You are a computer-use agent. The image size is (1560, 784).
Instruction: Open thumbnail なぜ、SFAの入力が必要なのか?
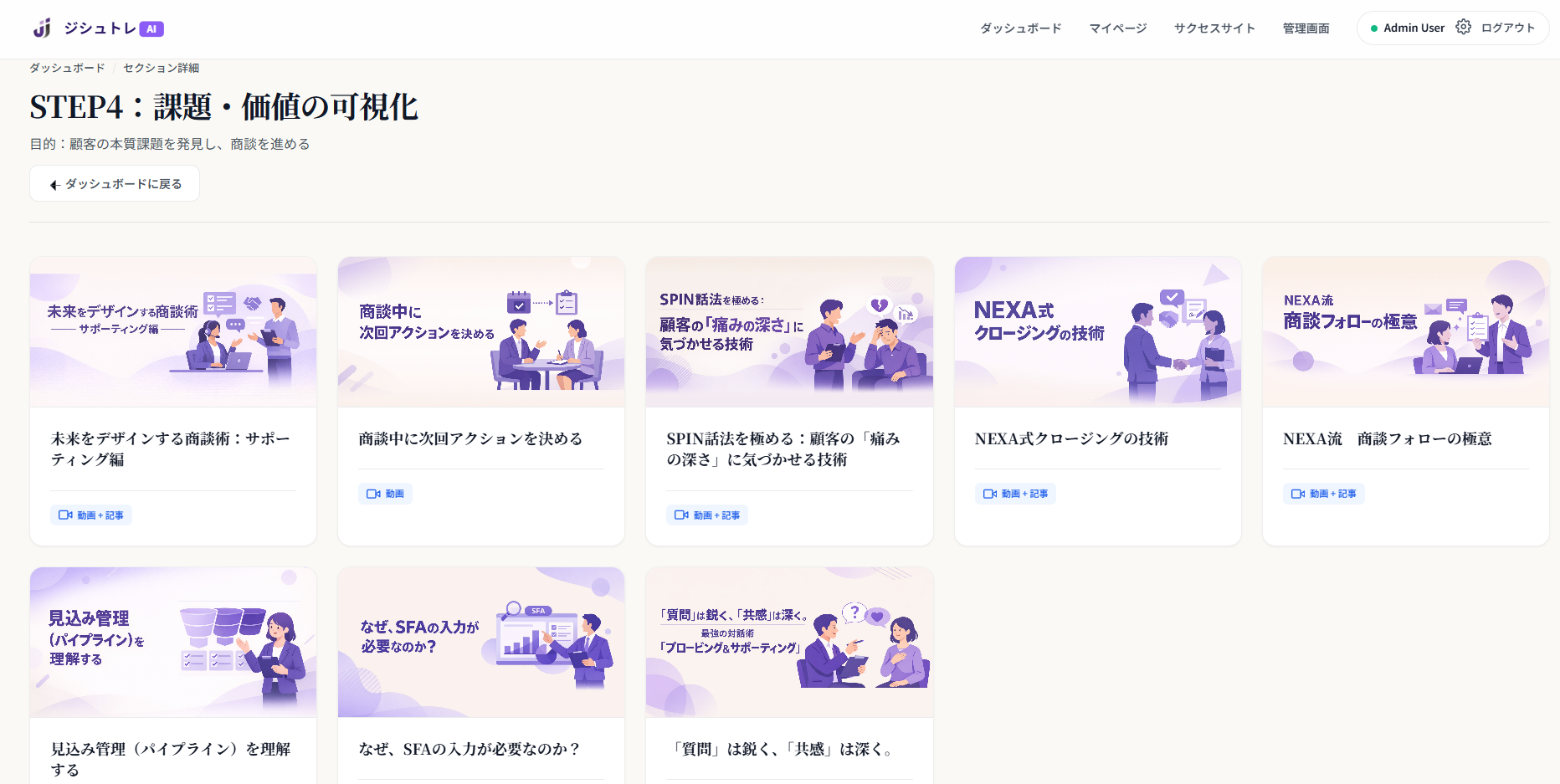point(481,643)
